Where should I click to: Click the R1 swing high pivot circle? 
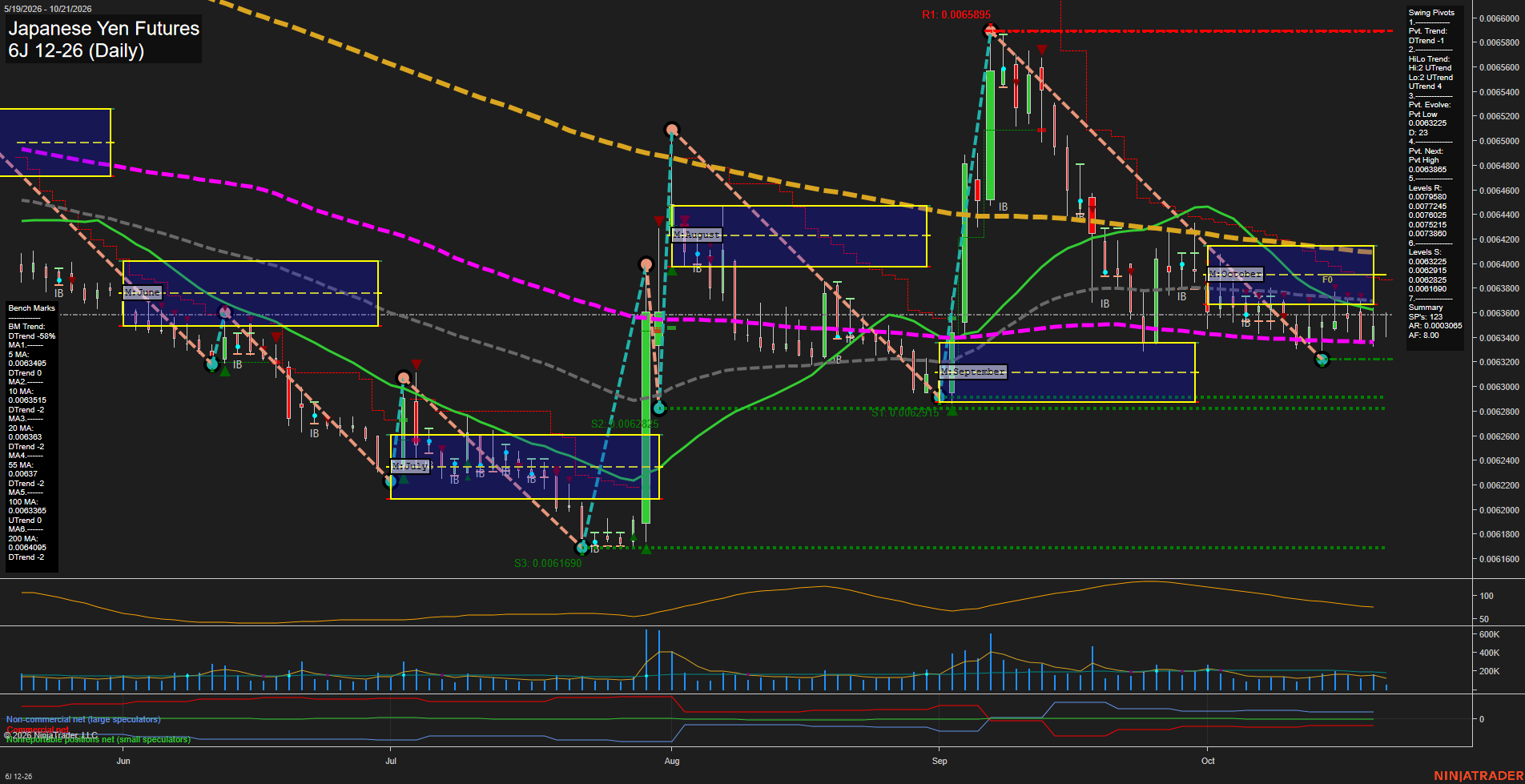[x=990, y=31]
